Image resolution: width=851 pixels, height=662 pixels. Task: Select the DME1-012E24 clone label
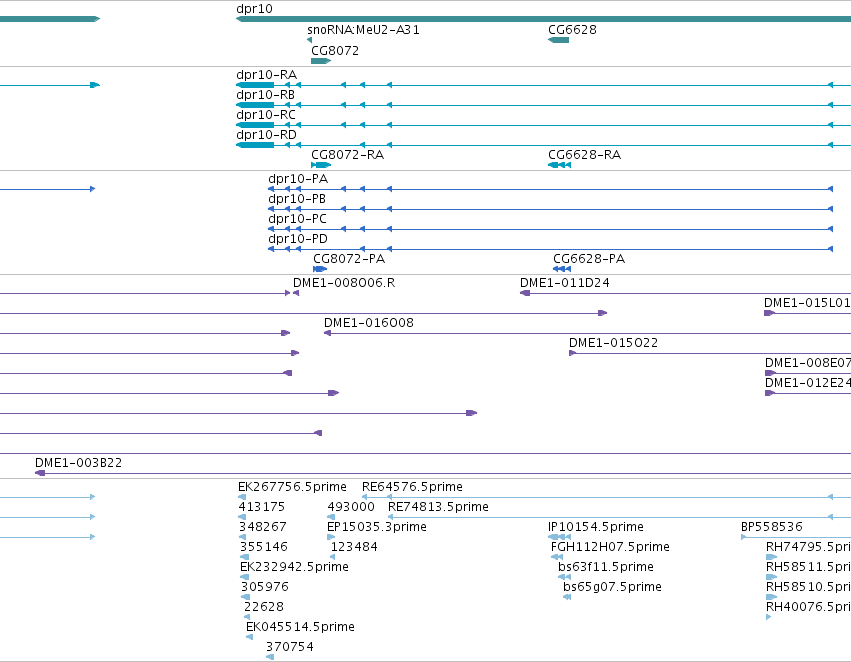point(808,383)
